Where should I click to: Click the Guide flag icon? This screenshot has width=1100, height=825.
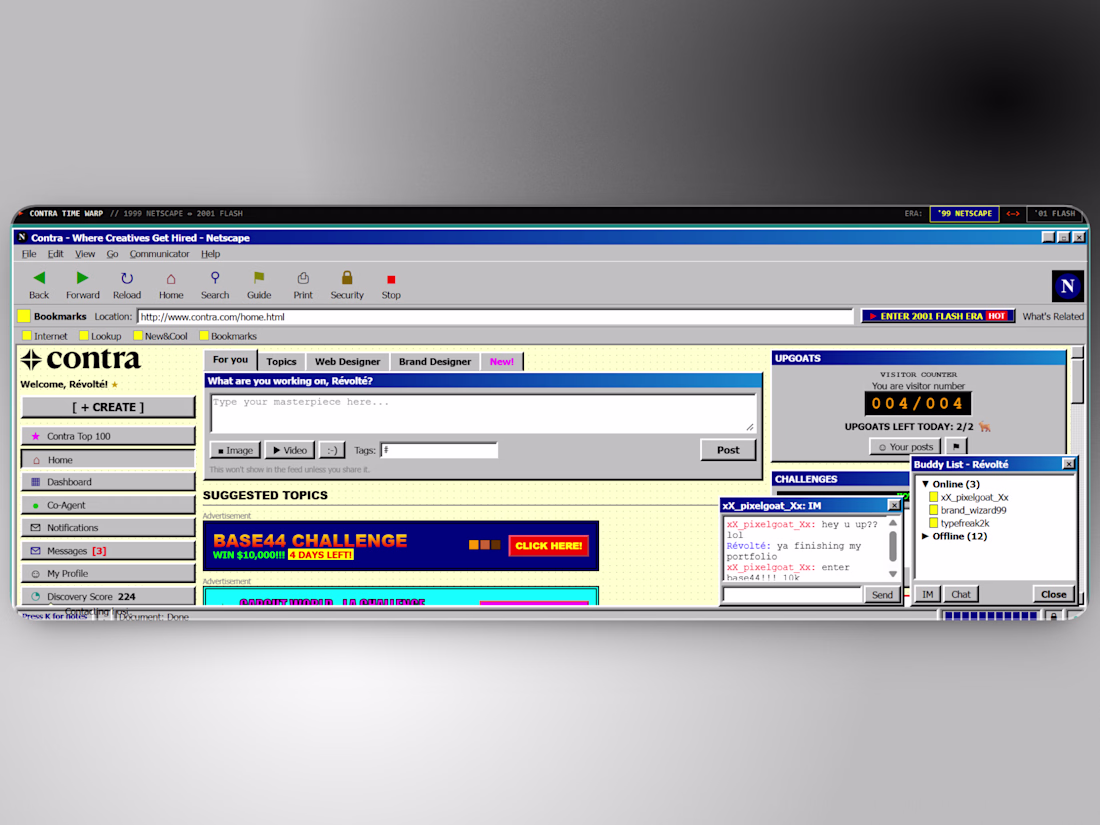(x=259, y=279)
